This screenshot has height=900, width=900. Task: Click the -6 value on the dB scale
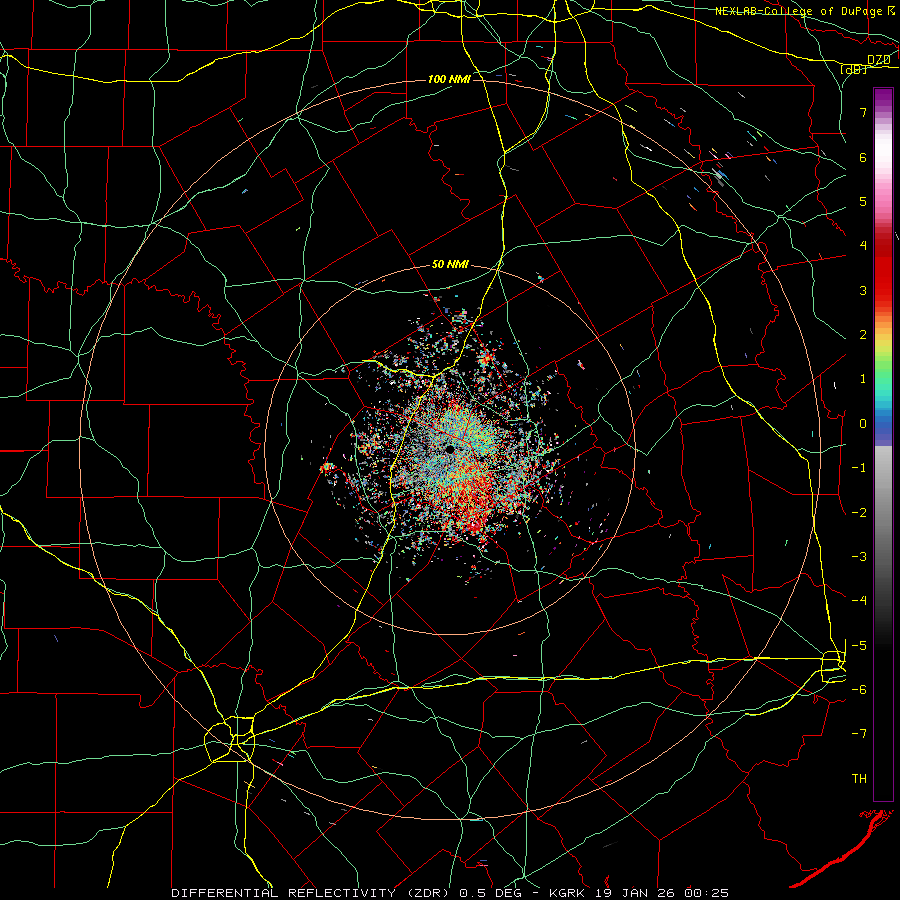coord(859,689)
